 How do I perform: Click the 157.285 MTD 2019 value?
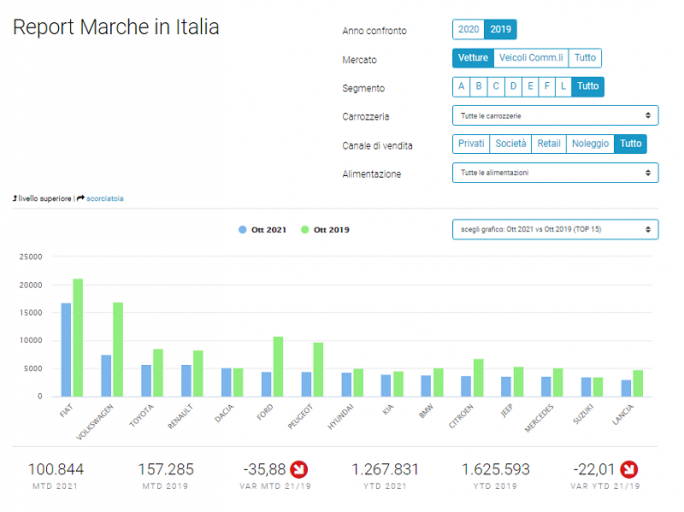[x=166, y=470]
